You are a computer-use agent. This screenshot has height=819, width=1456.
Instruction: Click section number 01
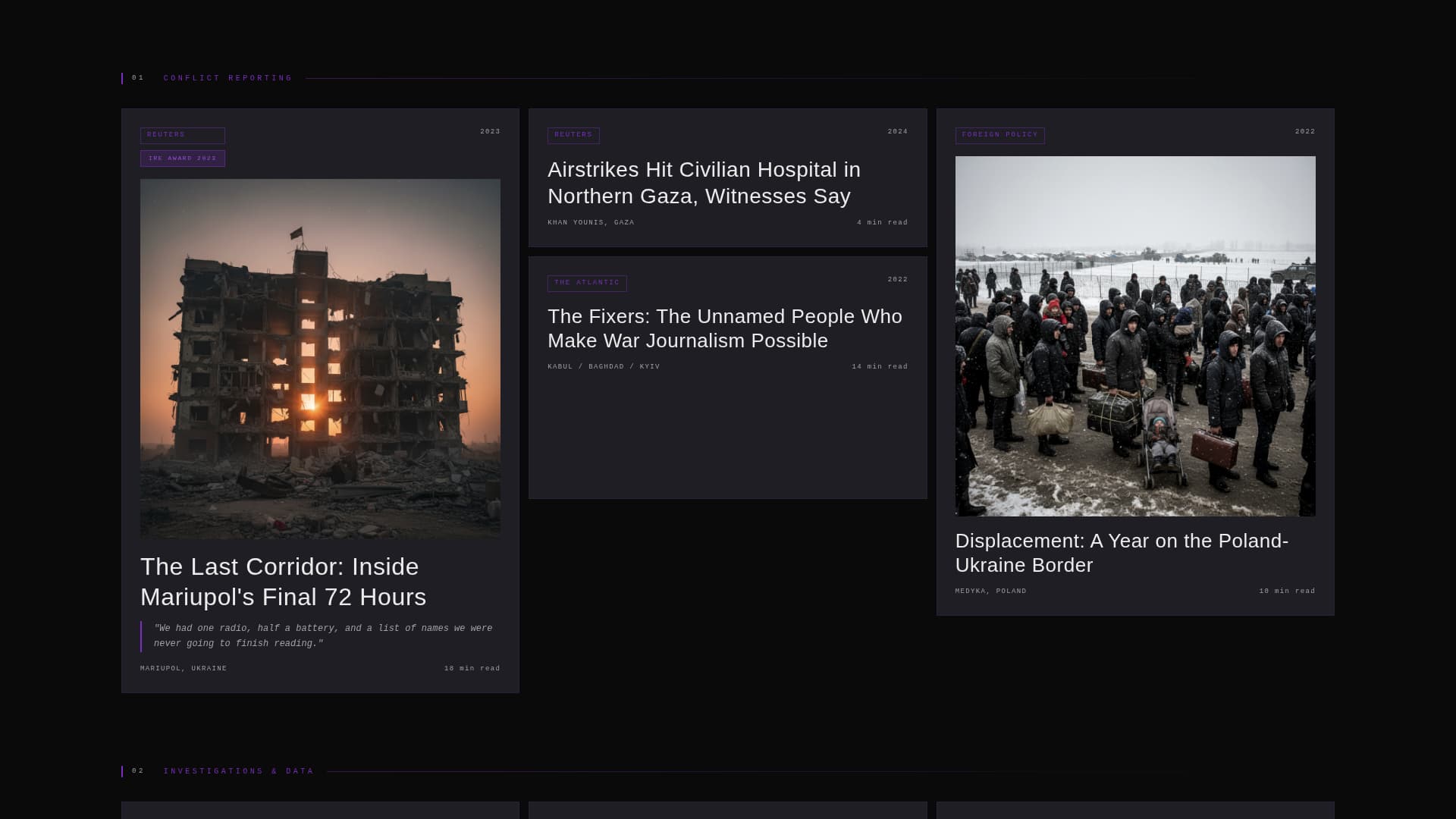(138, 78)
